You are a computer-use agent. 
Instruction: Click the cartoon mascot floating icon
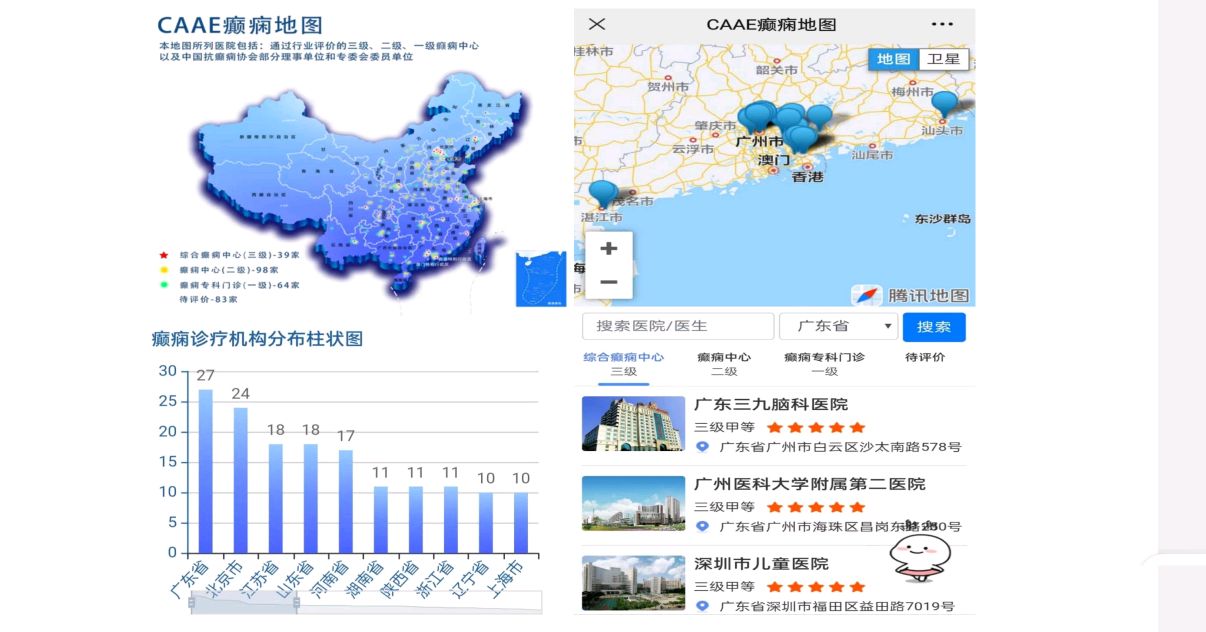918,557
